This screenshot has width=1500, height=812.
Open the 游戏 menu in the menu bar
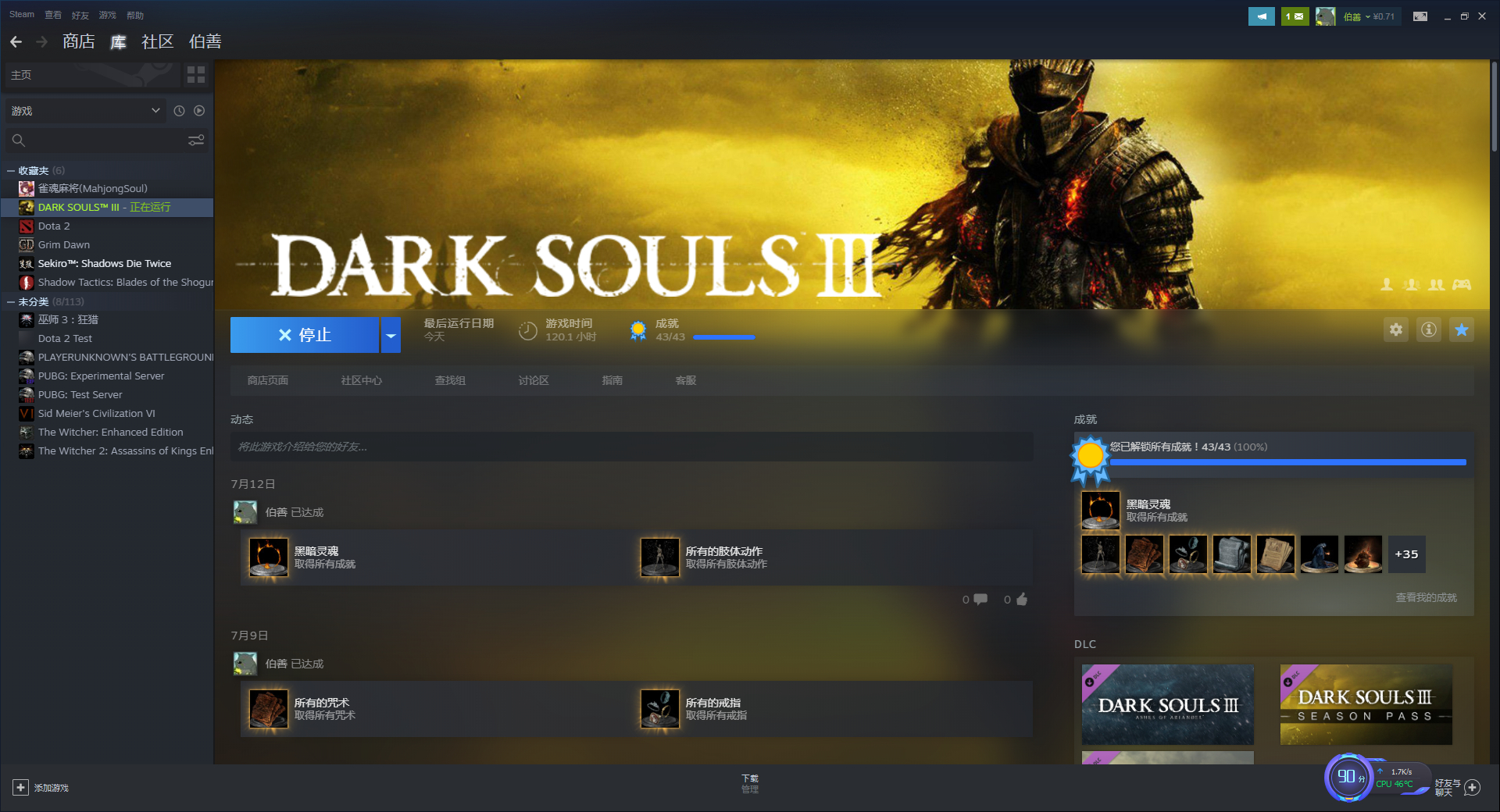pos(108,15)
